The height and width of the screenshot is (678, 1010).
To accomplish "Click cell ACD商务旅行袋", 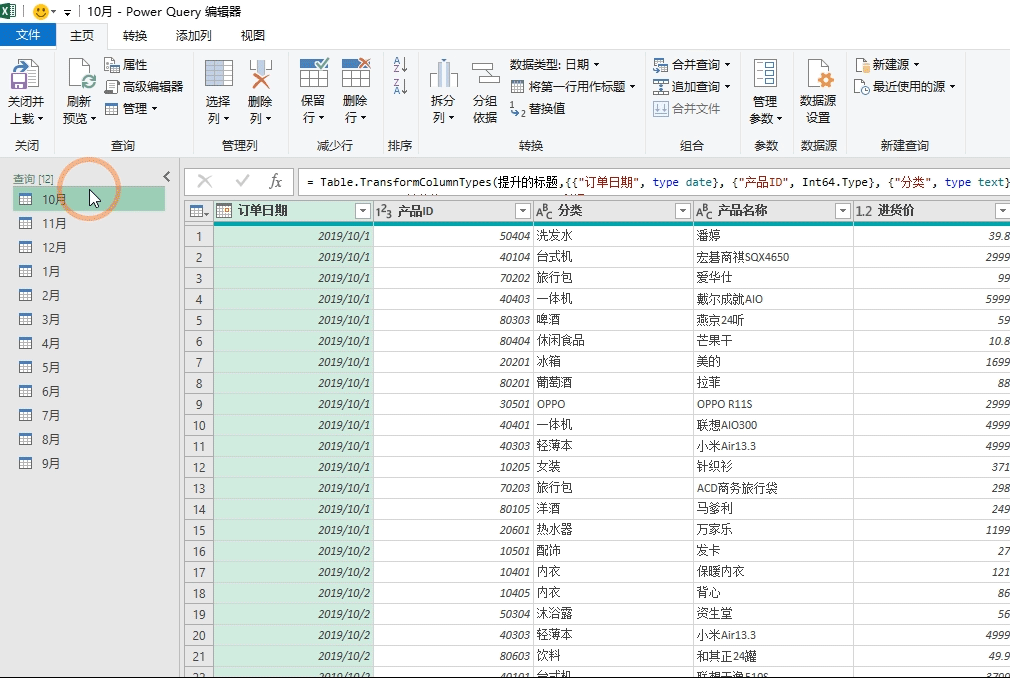I will [773, 487].
